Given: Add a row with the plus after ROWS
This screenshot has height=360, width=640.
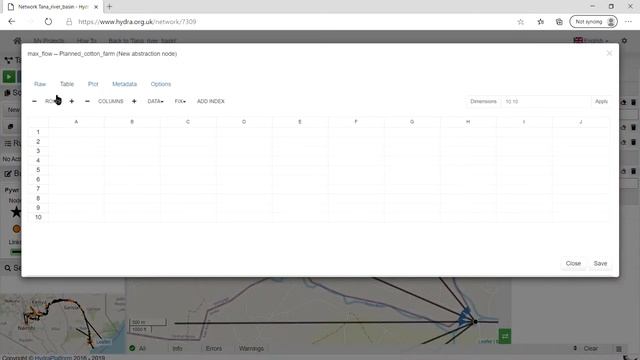Looking at the screenshot, I should click(71, 101).
